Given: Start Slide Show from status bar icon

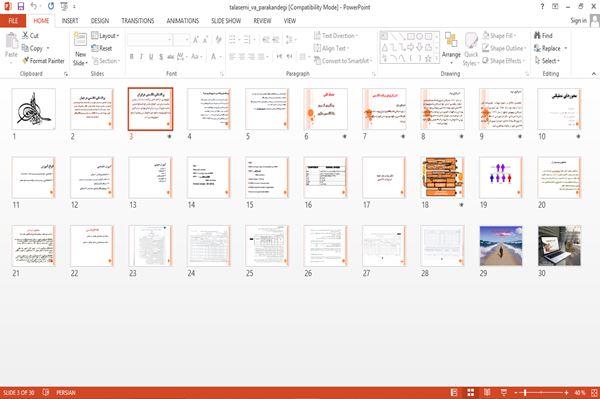Looking at the screenshot, I should pos(504,392).
